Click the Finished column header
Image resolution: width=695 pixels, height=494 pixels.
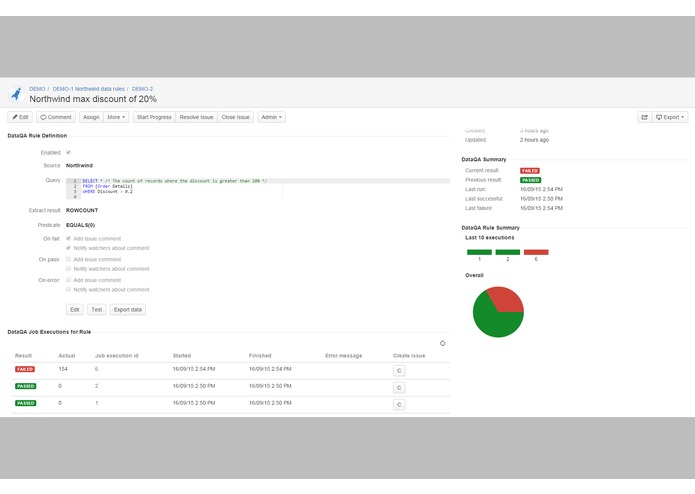260,356
